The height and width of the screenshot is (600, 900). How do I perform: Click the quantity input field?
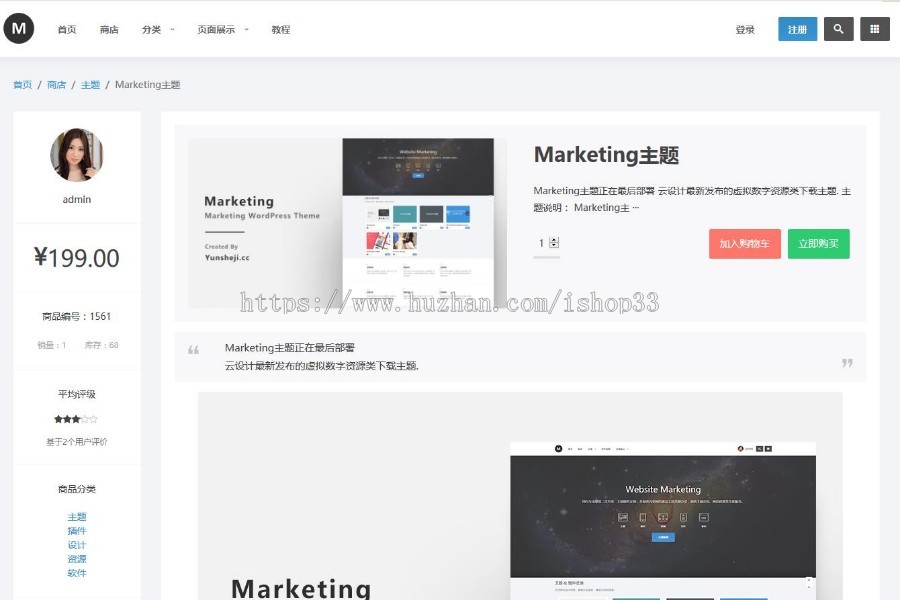pos(541,243)
